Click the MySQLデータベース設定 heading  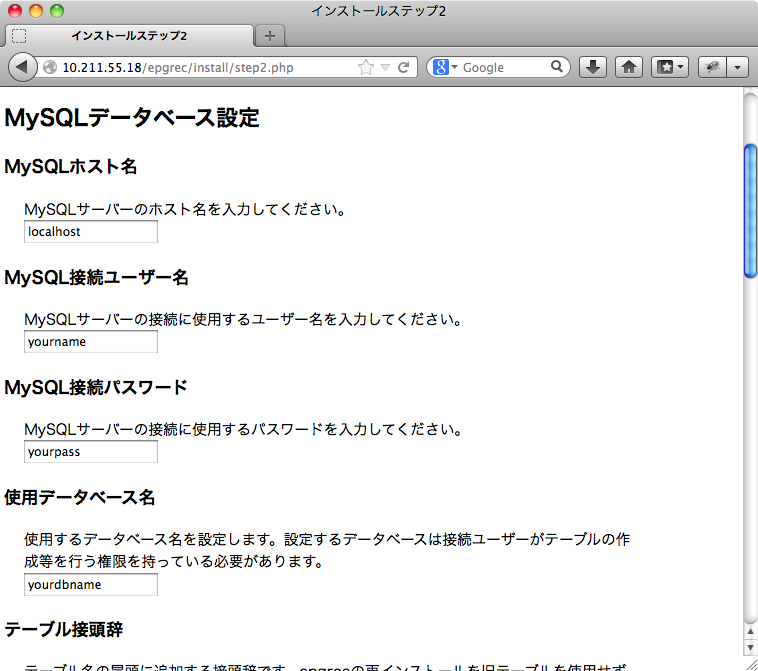coord(132,117)
